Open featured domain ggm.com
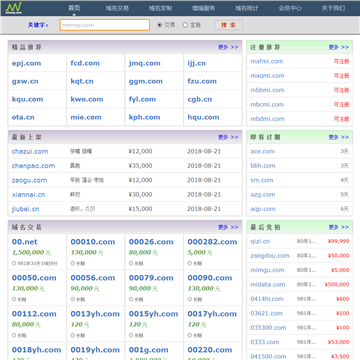Image resolution: width=360 pixels, height=360 pixels. click(x=146, y=81)
